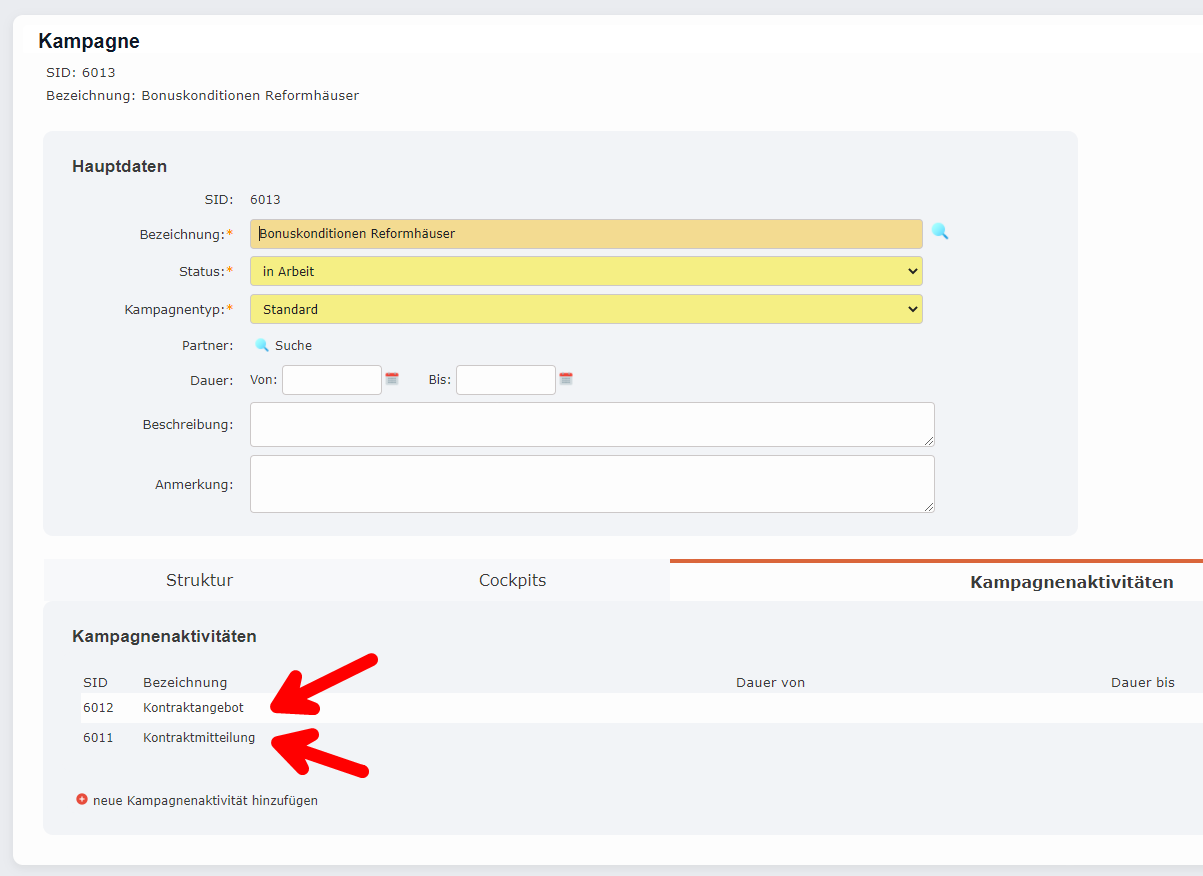Open the Status dropdown showing 'in Arbeit'
1203x876 pixels.
click(x=585, y=270)
